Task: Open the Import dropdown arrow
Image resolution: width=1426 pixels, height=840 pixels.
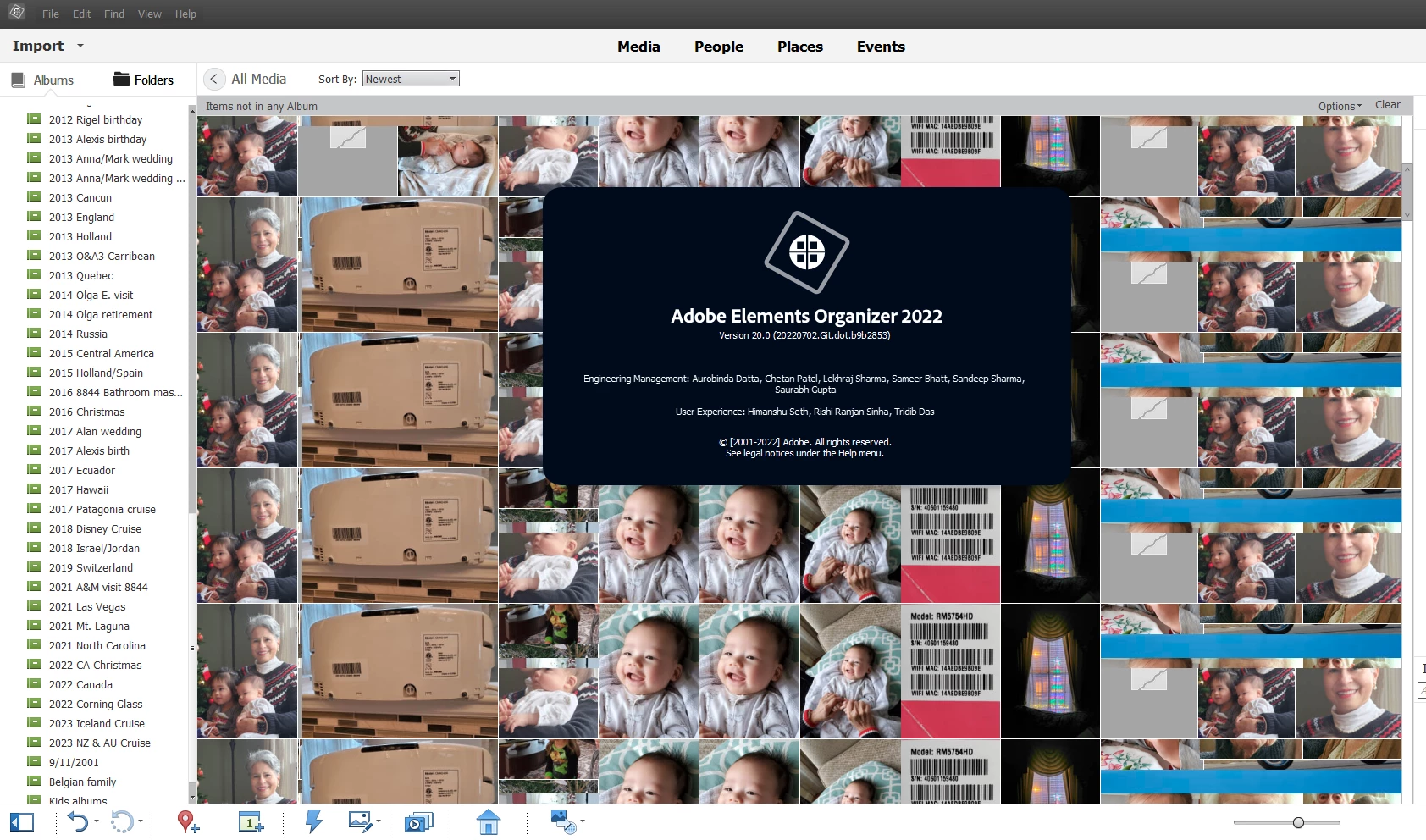Action: (80, 46)
